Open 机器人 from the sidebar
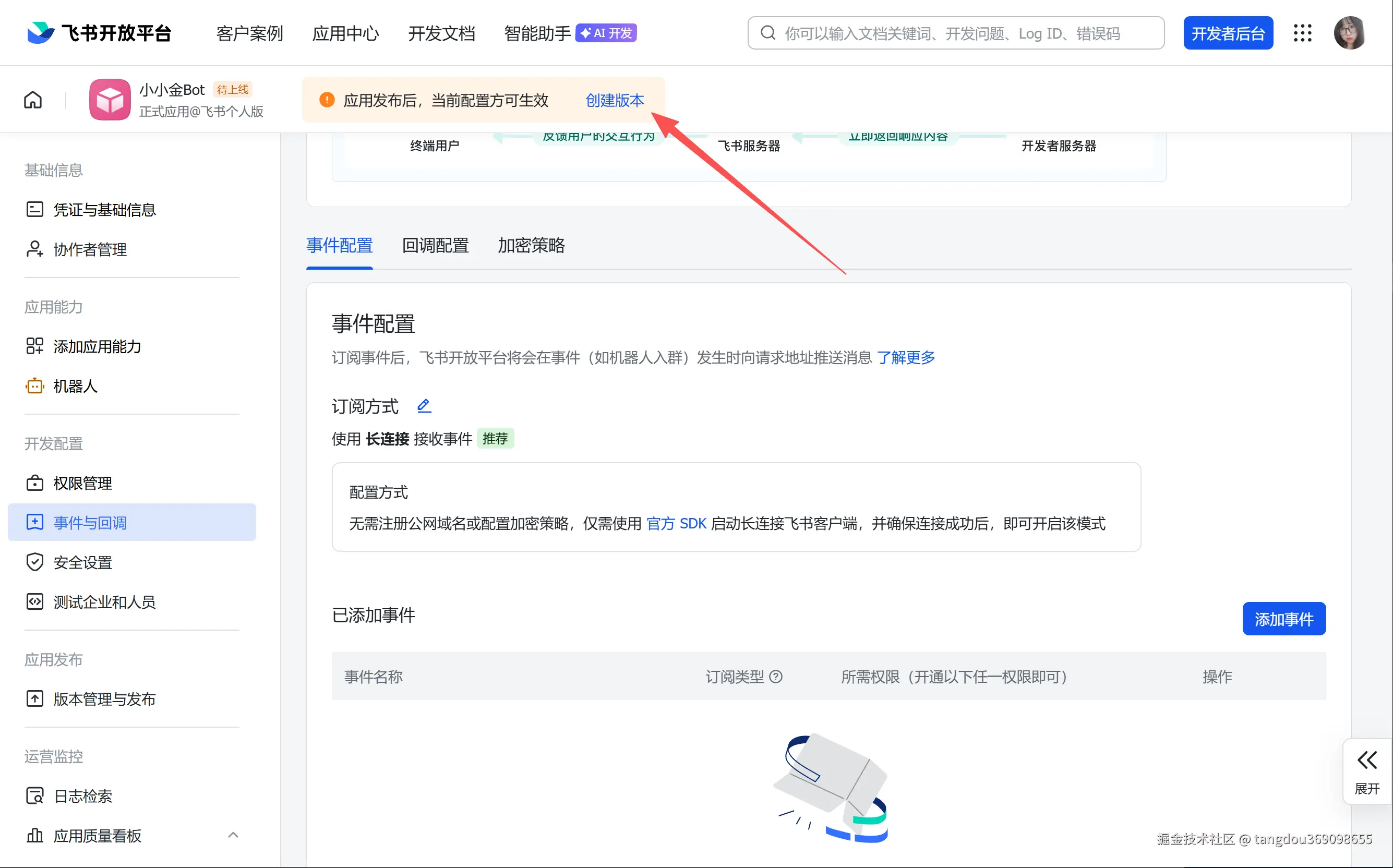The image size is (1393, 868). [x=75, y=387]
